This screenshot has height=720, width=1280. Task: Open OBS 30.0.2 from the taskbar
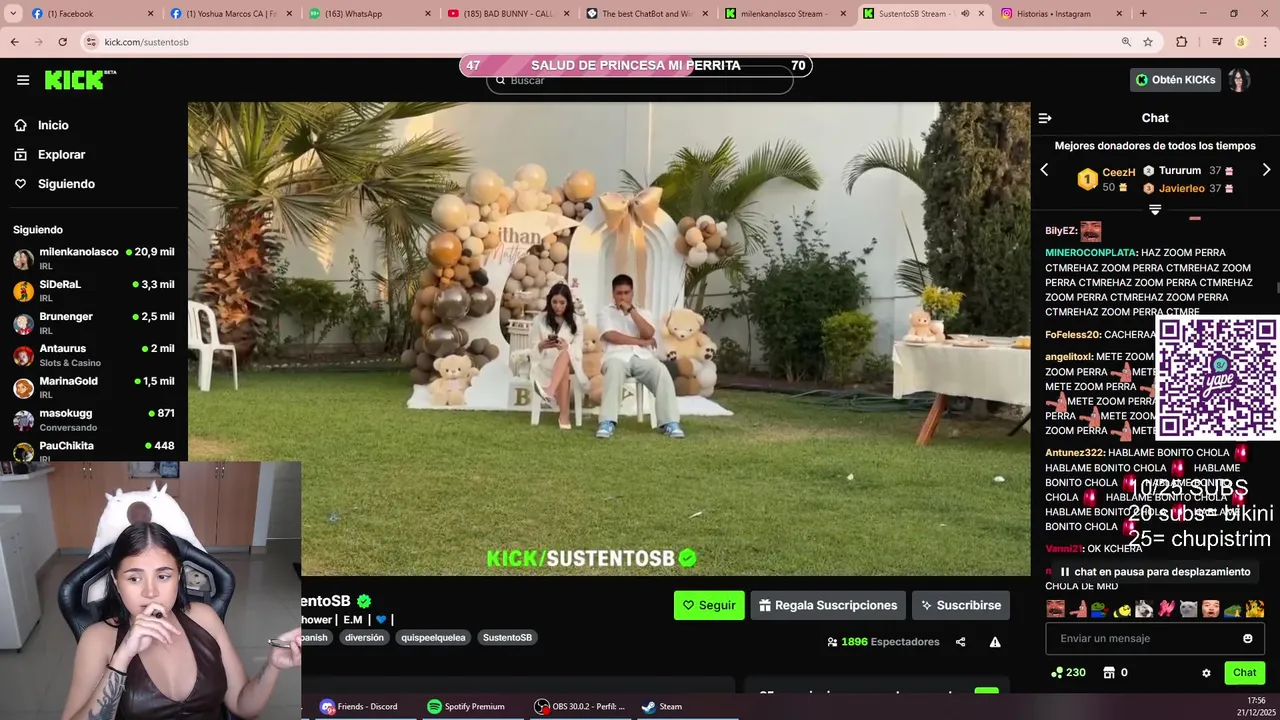click(581, 706)
